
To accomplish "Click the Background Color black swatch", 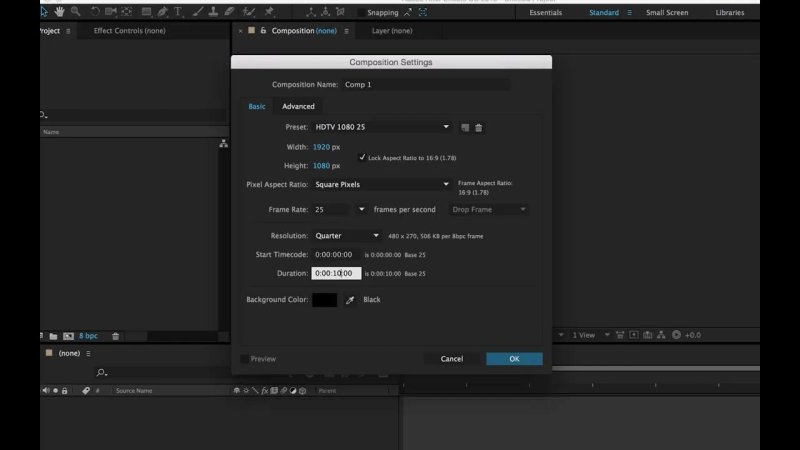I will coord(324,299).
